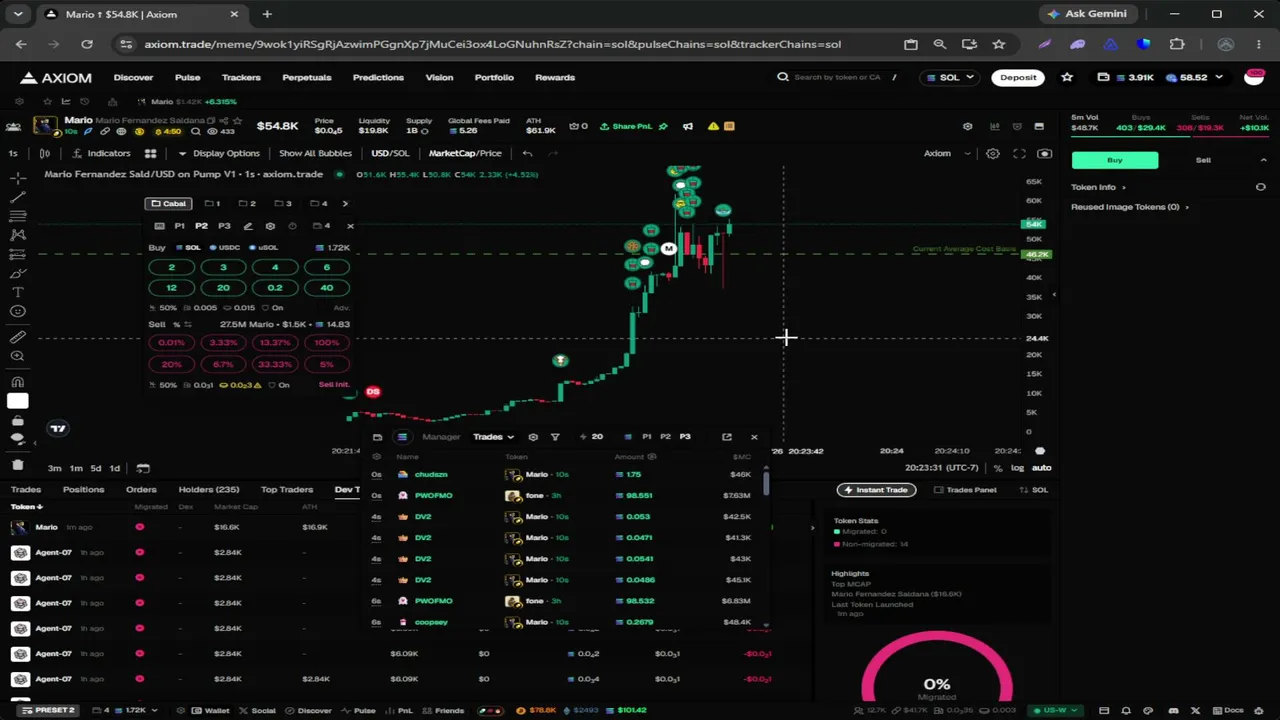Select the trend line drawing tool

point(18,197)
